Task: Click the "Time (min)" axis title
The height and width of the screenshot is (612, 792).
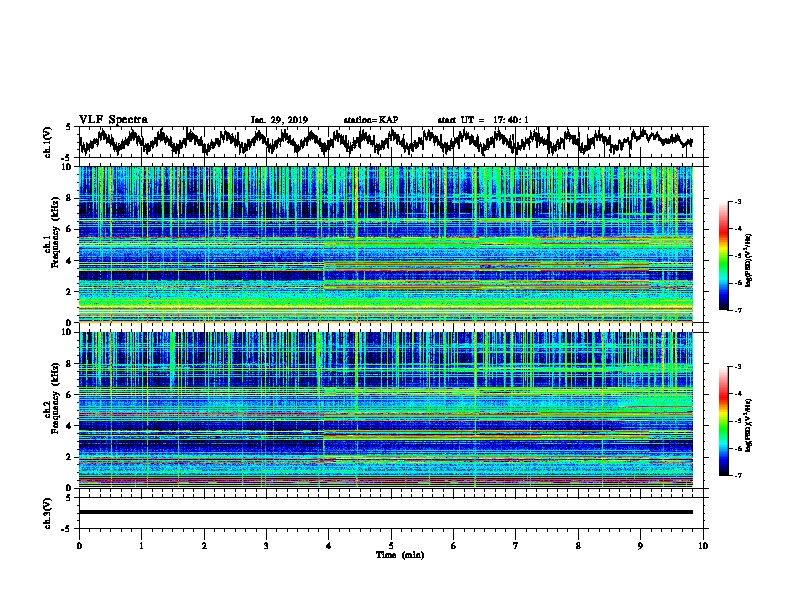Action: (400, 555)
